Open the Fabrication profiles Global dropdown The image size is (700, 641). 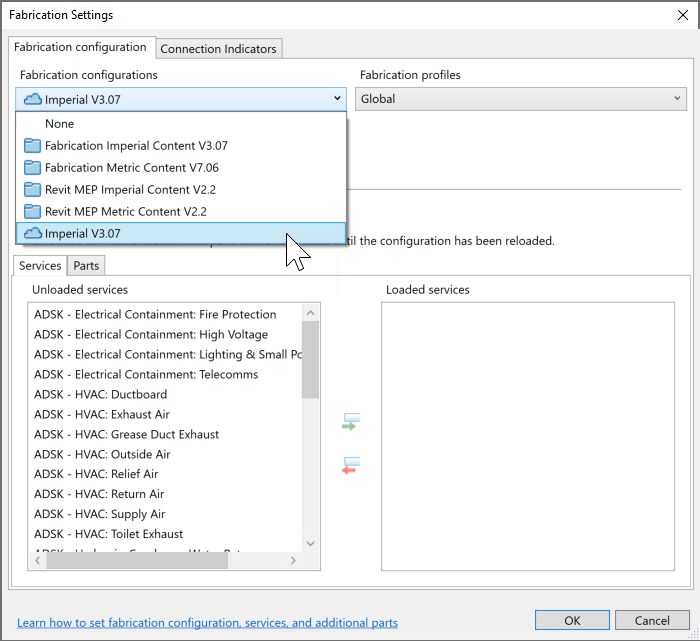coord(520,99)
